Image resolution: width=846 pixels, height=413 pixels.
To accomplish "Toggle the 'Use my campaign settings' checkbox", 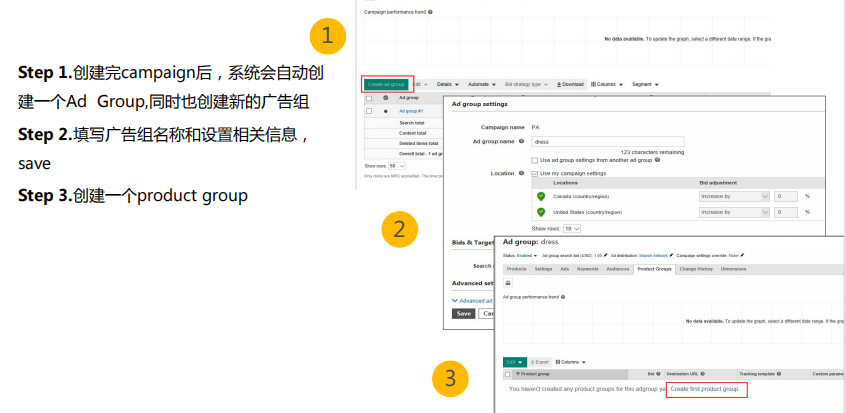I will coord(535,173).
